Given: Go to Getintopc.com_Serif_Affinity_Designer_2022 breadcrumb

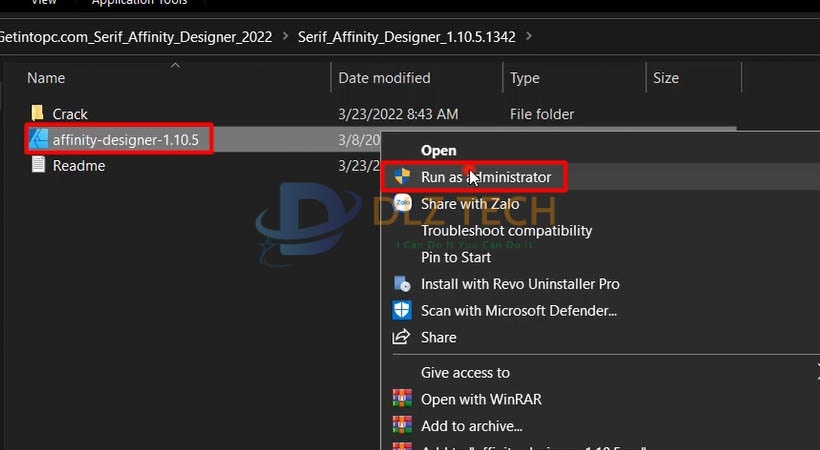Looking at the screenshot, I should pos(135,37).
